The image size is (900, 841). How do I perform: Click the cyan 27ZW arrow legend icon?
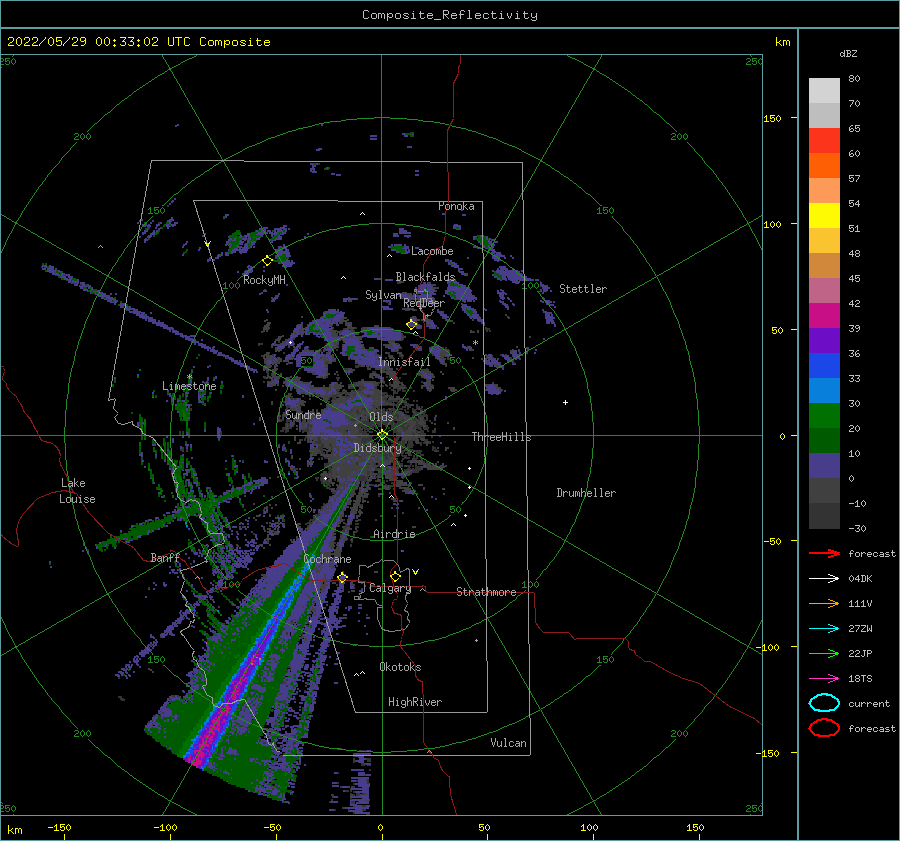point(824,629)
